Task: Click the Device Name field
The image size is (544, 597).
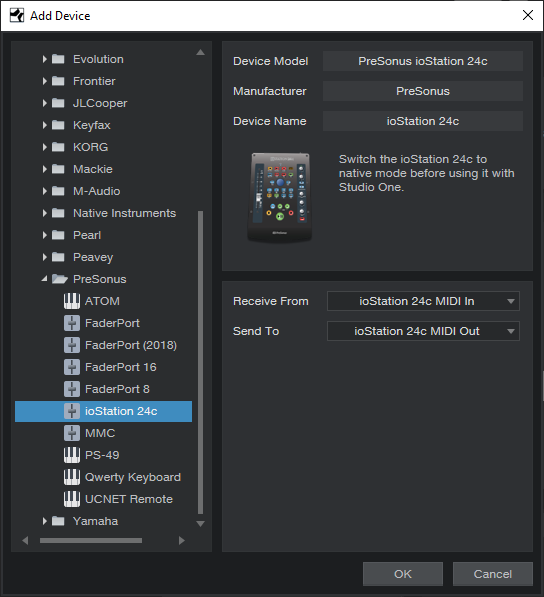Action: (x=423, y=121)
